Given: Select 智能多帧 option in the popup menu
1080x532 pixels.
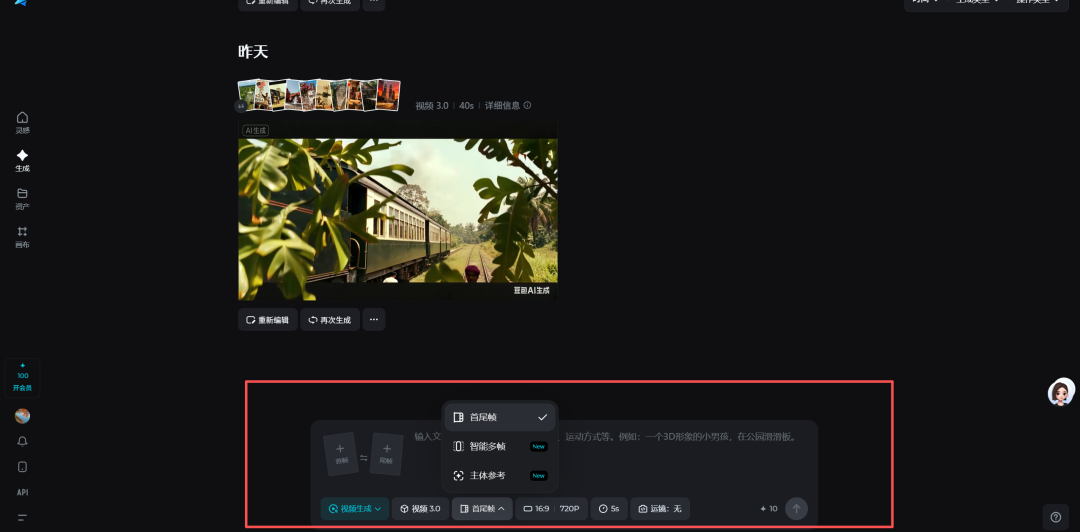Looking at the screenshot, I should pyautogui.click(x=499, y=446).
